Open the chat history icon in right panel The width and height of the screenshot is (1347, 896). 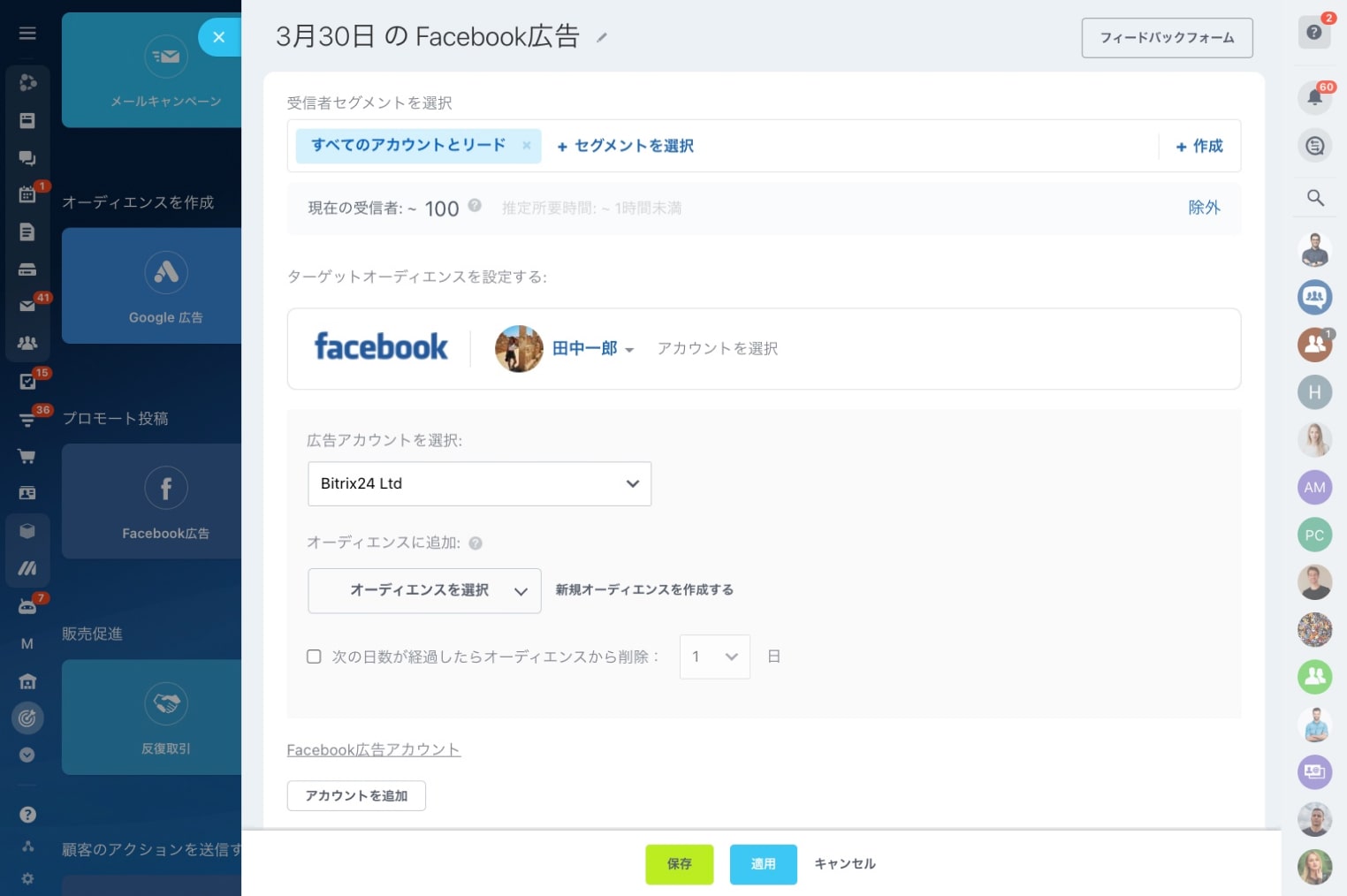1315,146
